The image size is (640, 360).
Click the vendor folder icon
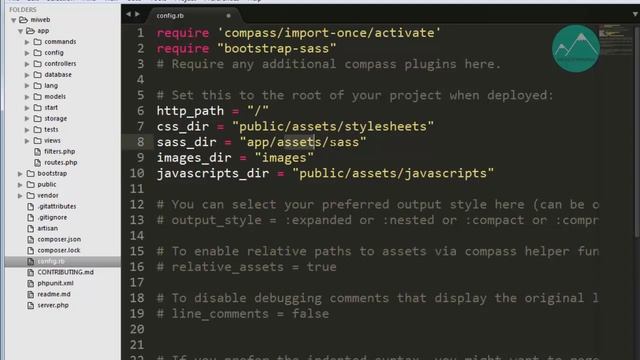pos(31,196)
